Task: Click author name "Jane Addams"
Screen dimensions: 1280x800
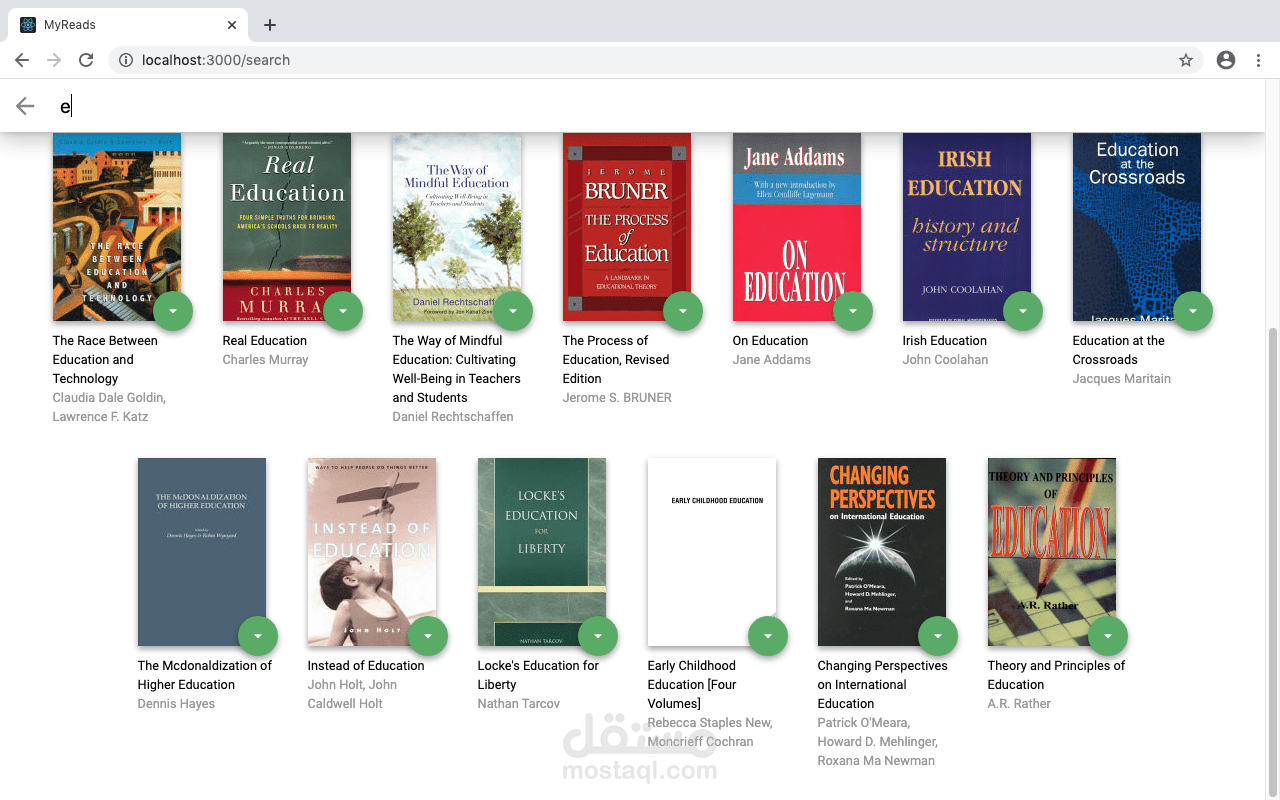Action: 772,360
